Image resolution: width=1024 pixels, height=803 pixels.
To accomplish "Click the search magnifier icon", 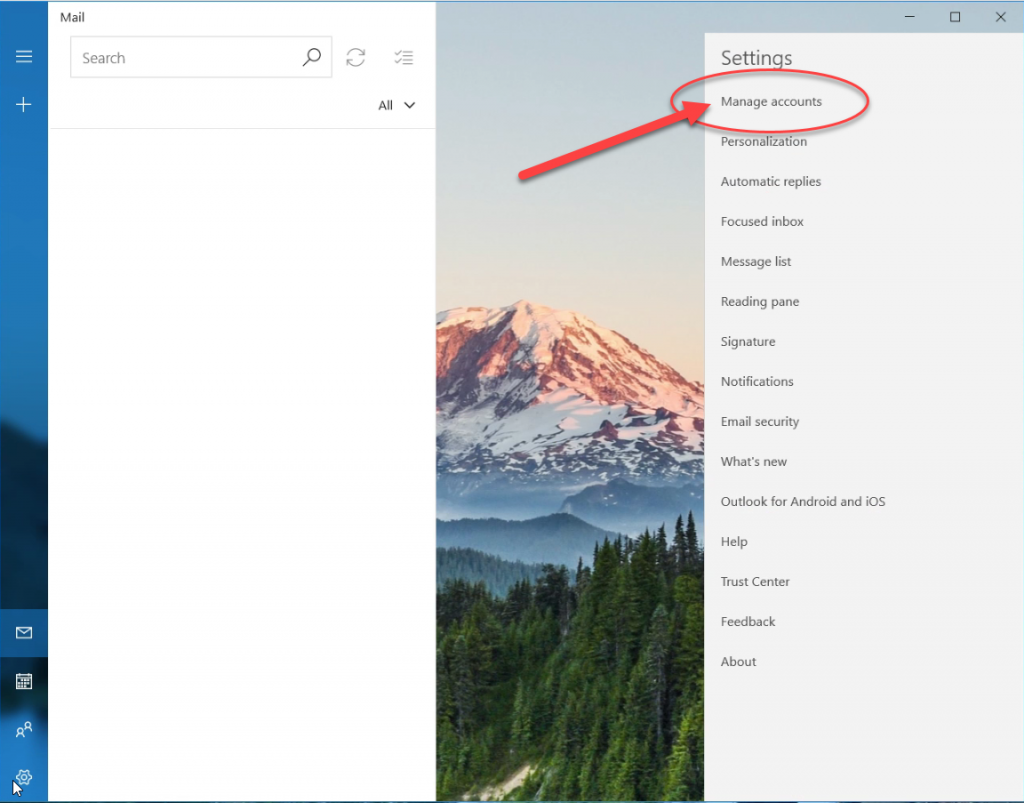I will pos(312,57).
